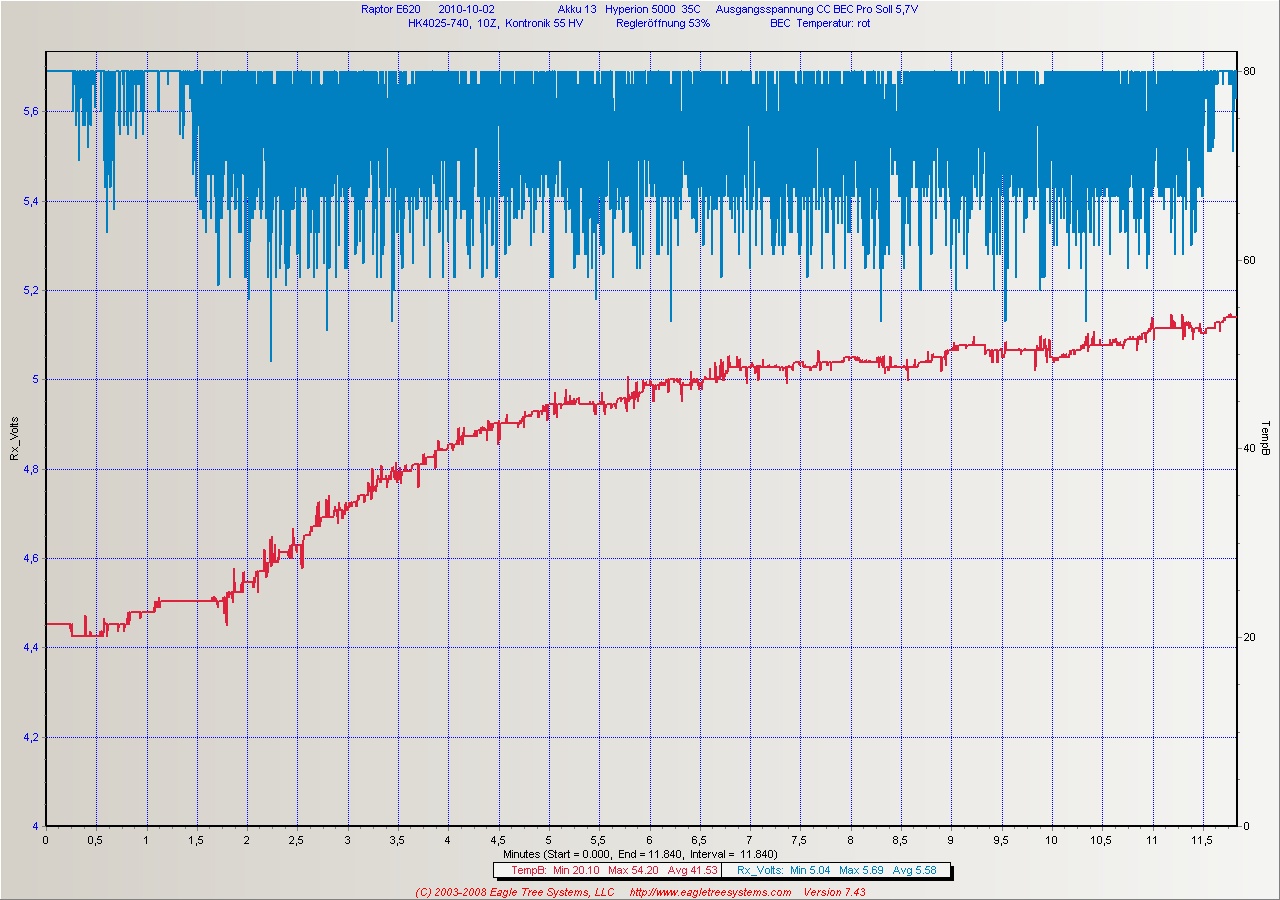Viewport: 1280px width, 900px height.
Task: Click the 6 minute mark on the x-axis
Action: tap(649, 840)
